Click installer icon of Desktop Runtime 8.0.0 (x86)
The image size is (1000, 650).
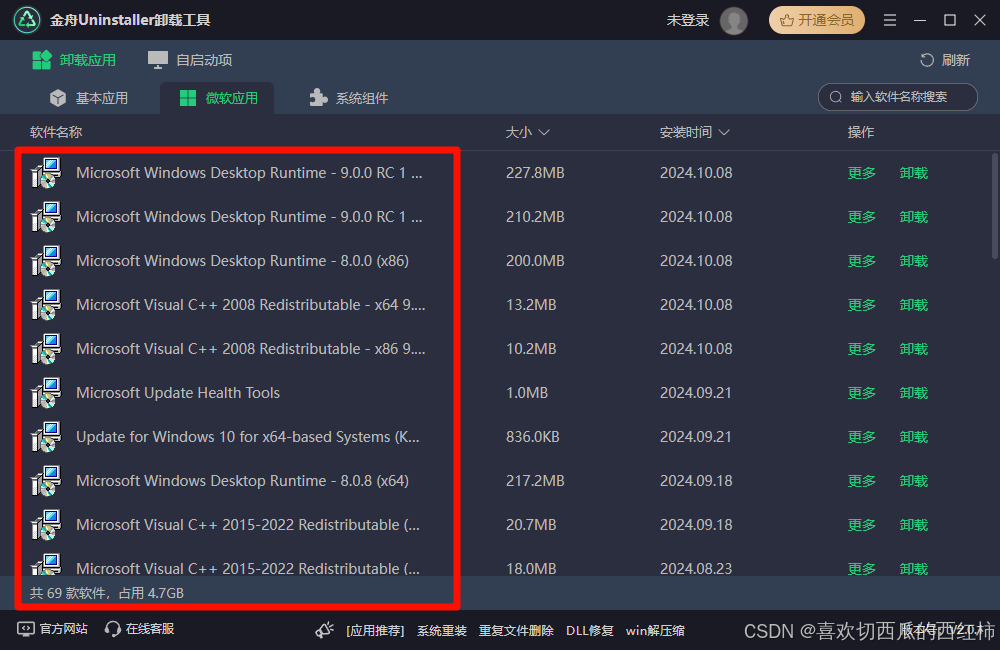tap(46, 261)
